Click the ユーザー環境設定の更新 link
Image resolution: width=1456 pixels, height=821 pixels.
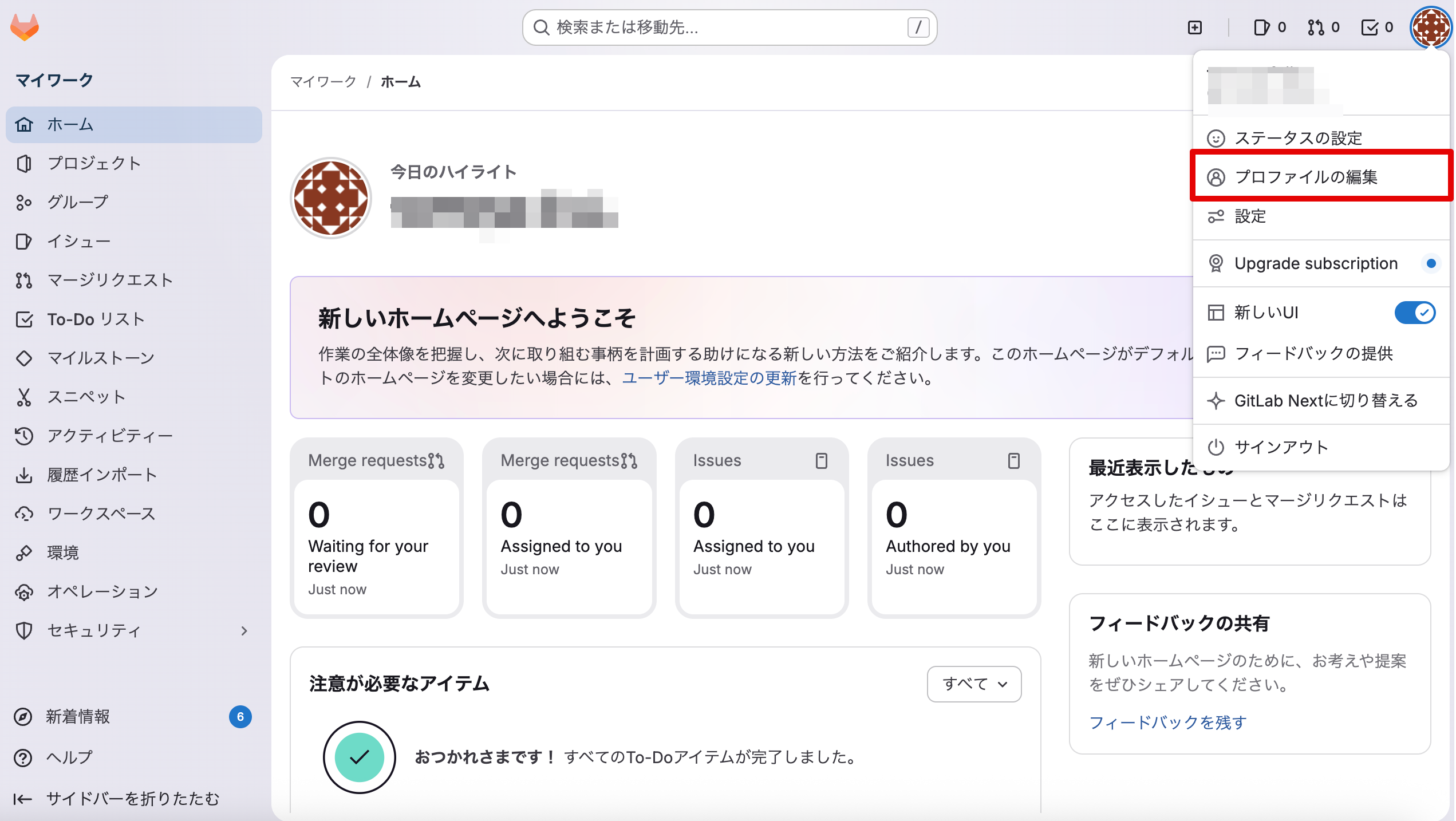tap(709, 378)
